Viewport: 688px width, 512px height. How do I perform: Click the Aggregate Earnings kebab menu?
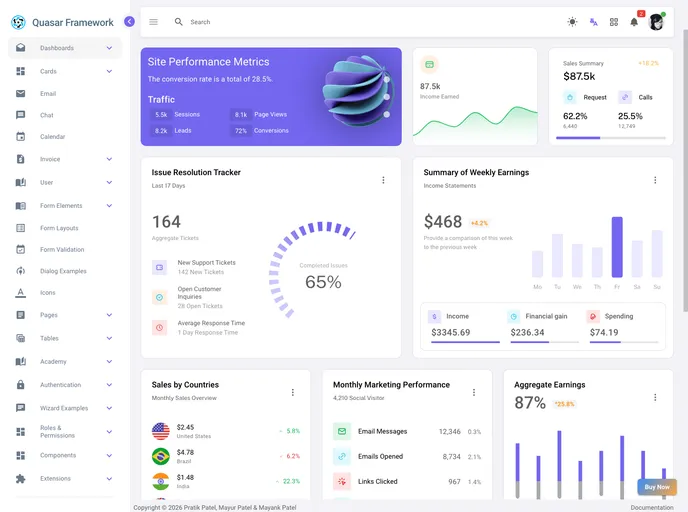point(655,396)
